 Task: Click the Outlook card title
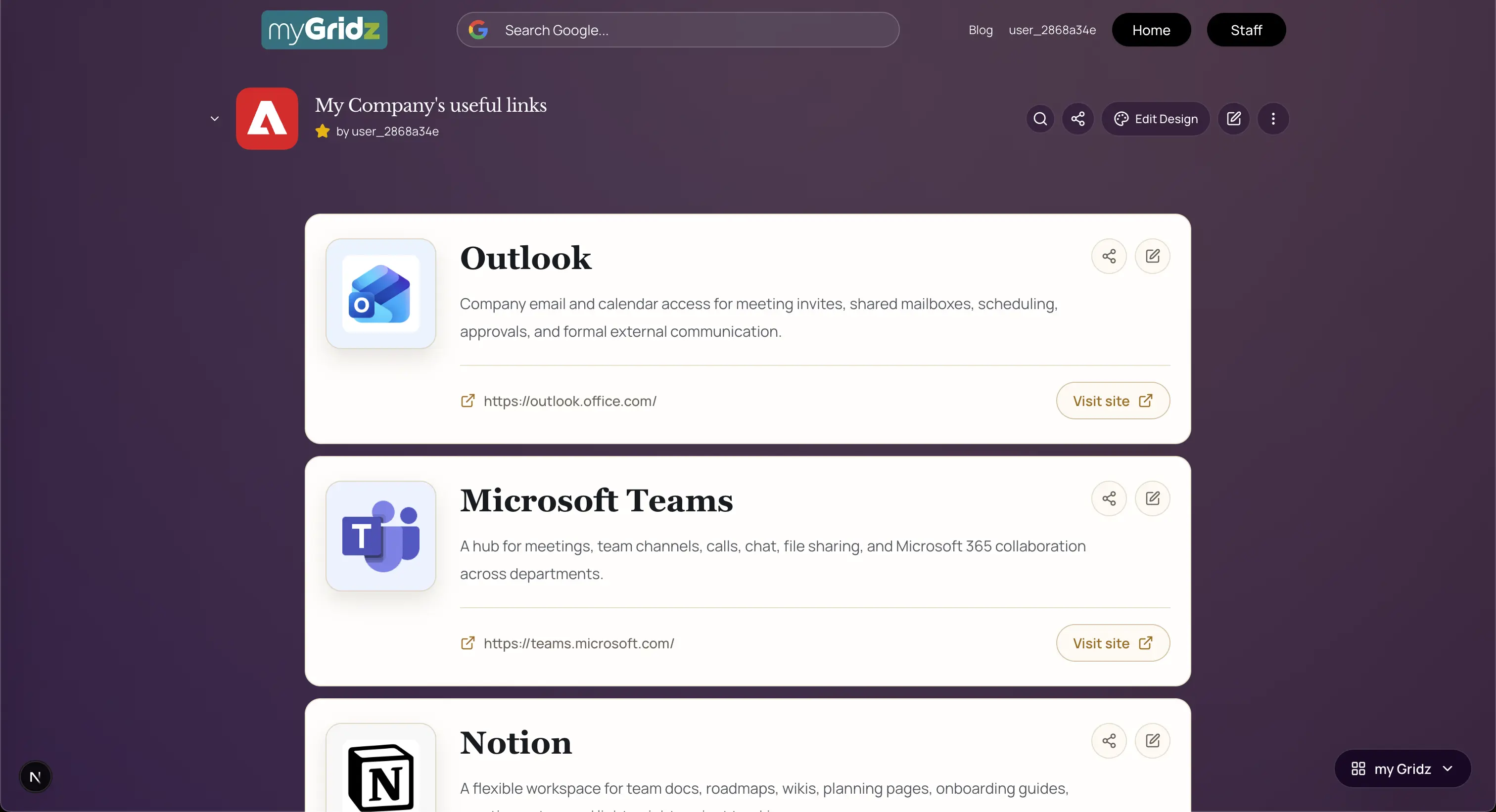point(525,258)
